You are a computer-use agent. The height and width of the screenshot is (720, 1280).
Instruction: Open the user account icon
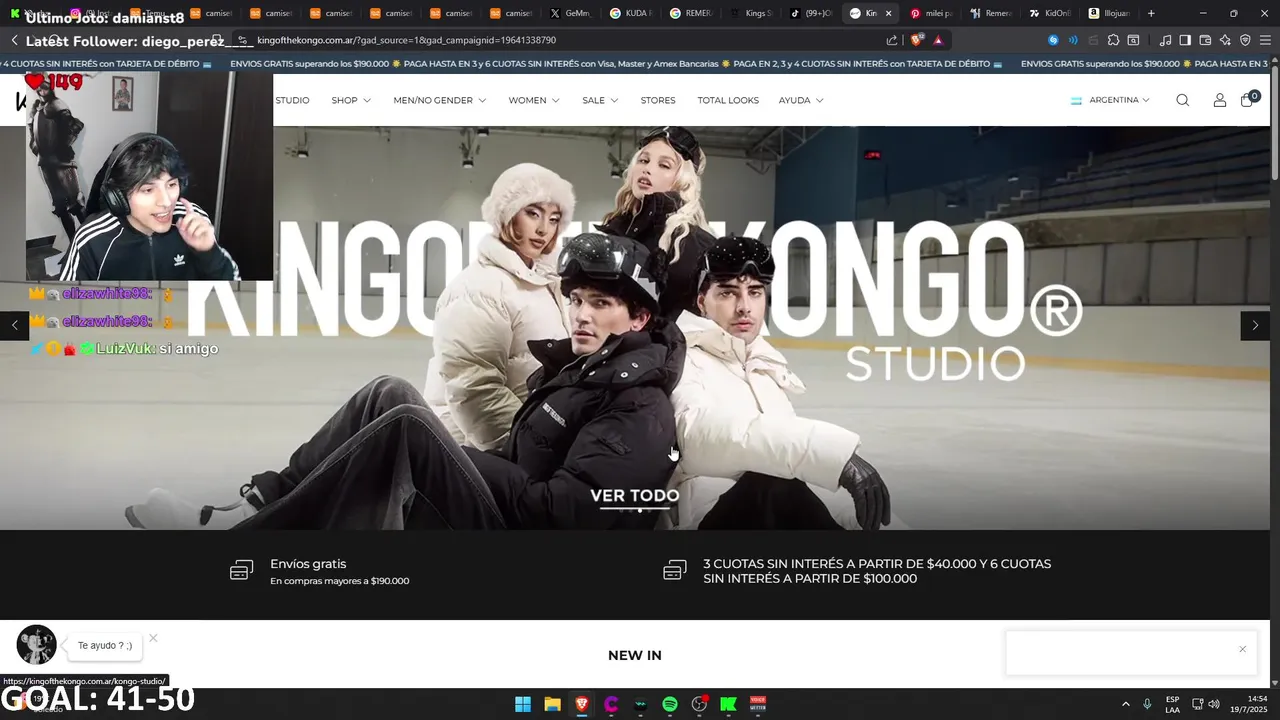pyautogui.click(x=1220, y=100)
